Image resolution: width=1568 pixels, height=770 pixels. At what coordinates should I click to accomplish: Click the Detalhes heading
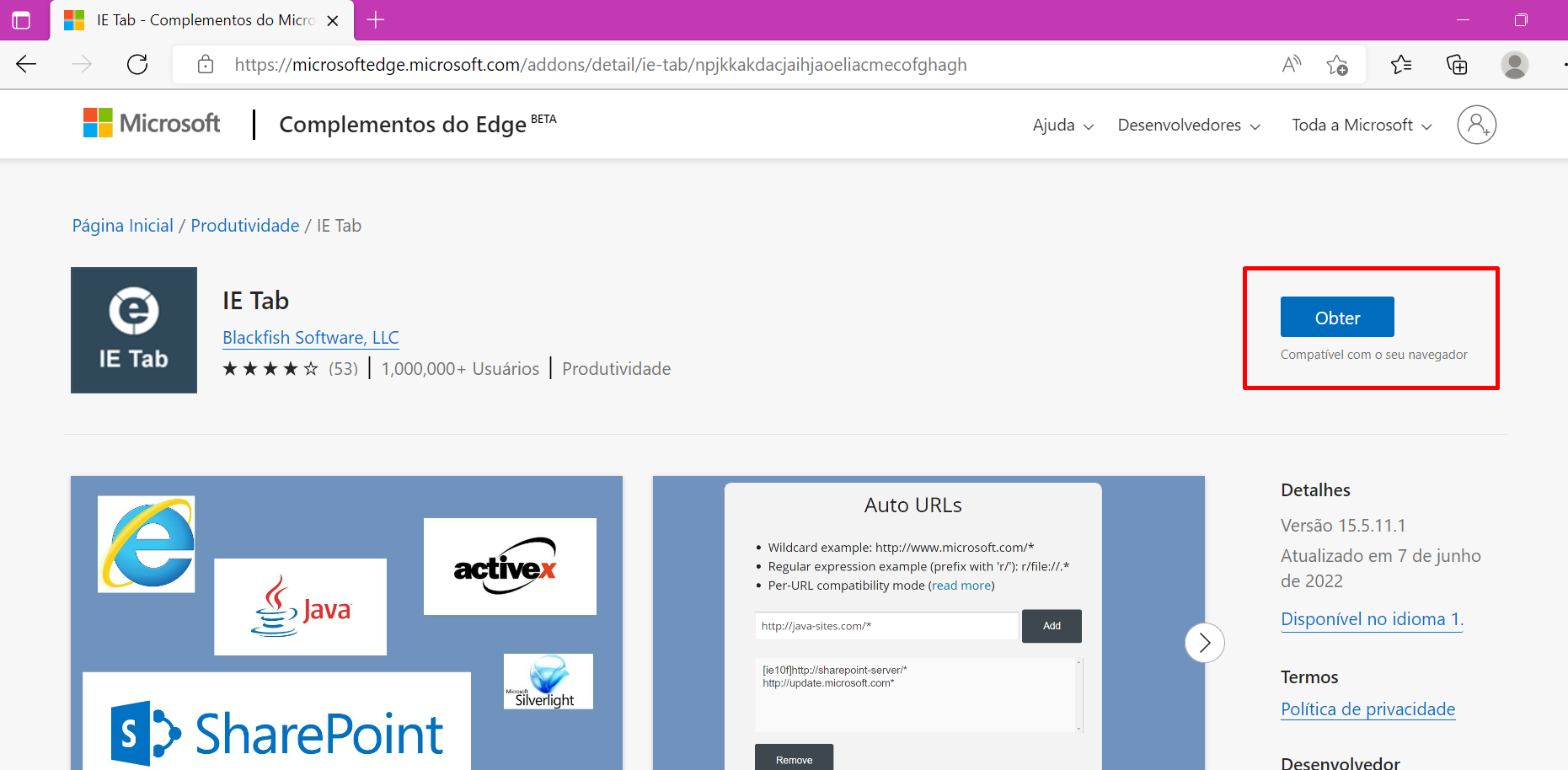click(1315, 490)
